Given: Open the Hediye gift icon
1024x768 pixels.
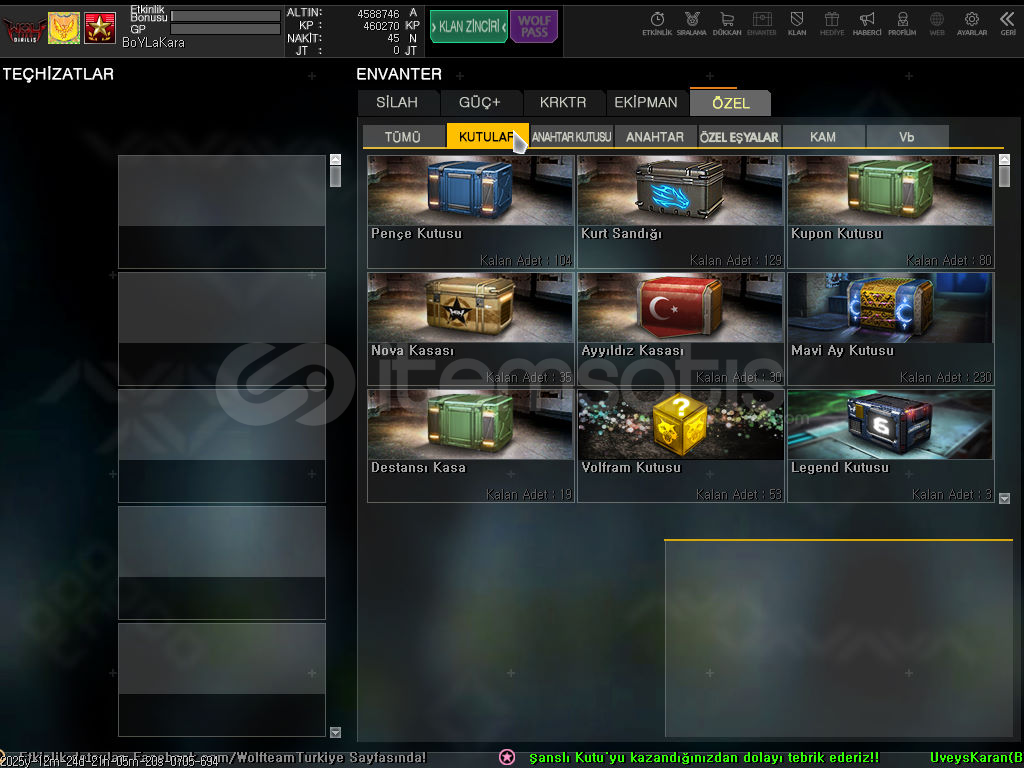Looking at the screenshot, I should (x=831, y=23).
